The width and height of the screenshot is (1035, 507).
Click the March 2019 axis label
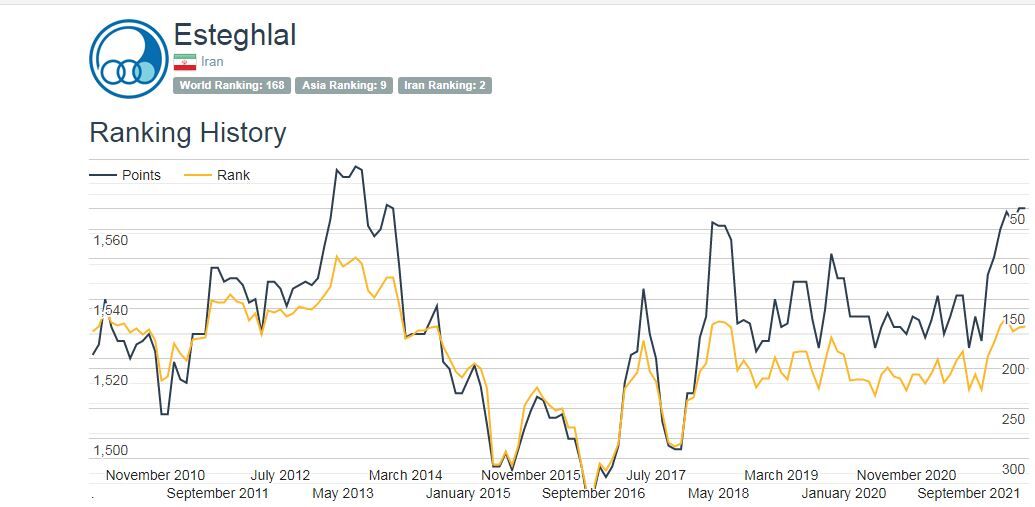point(781,475)
